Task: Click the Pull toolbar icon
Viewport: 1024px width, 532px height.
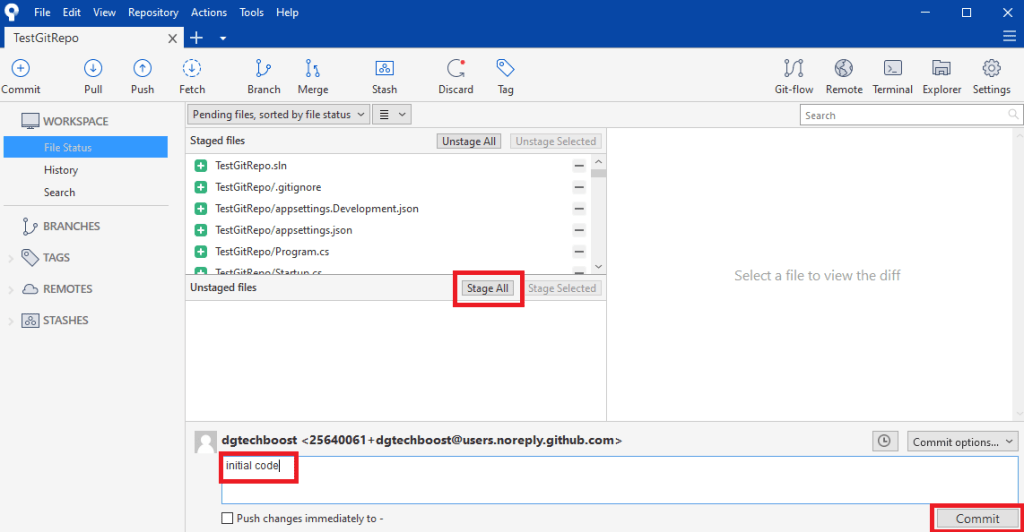Action: coord(93,69)
